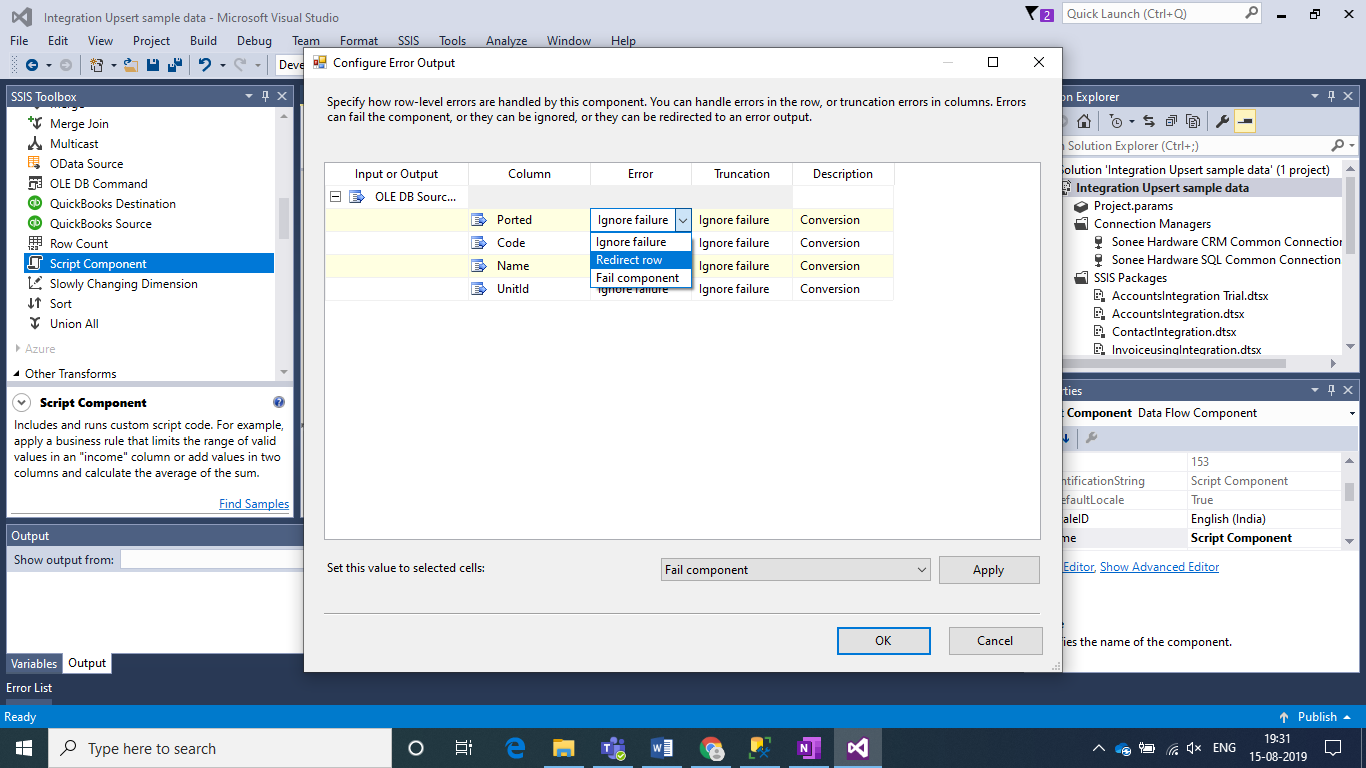
Task: Open the Show Advanced Editor link
Action: tap(1159, 567)
